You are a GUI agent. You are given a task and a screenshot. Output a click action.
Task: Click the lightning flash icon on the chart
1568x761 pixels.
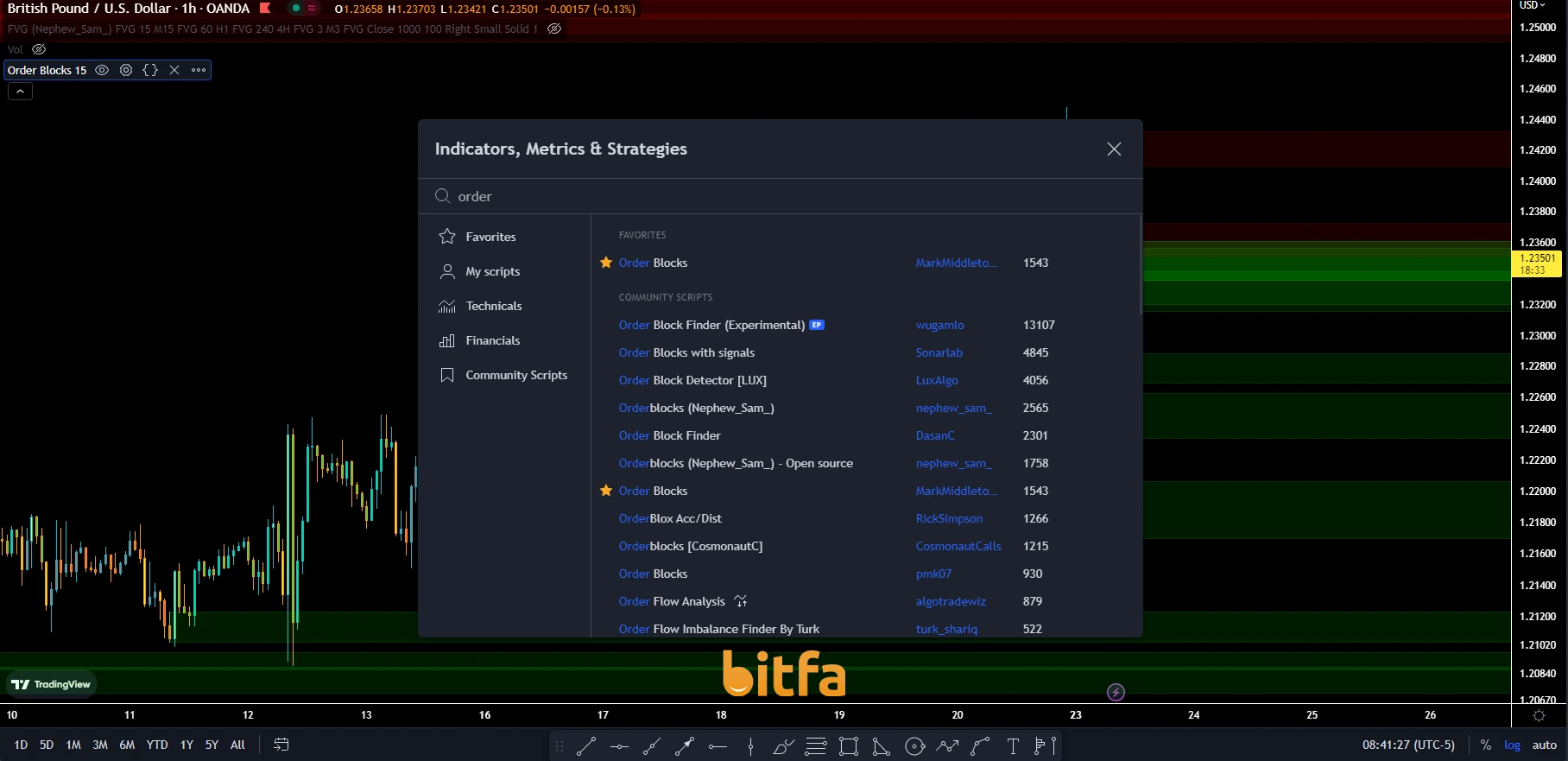(x=1116, y=692)
